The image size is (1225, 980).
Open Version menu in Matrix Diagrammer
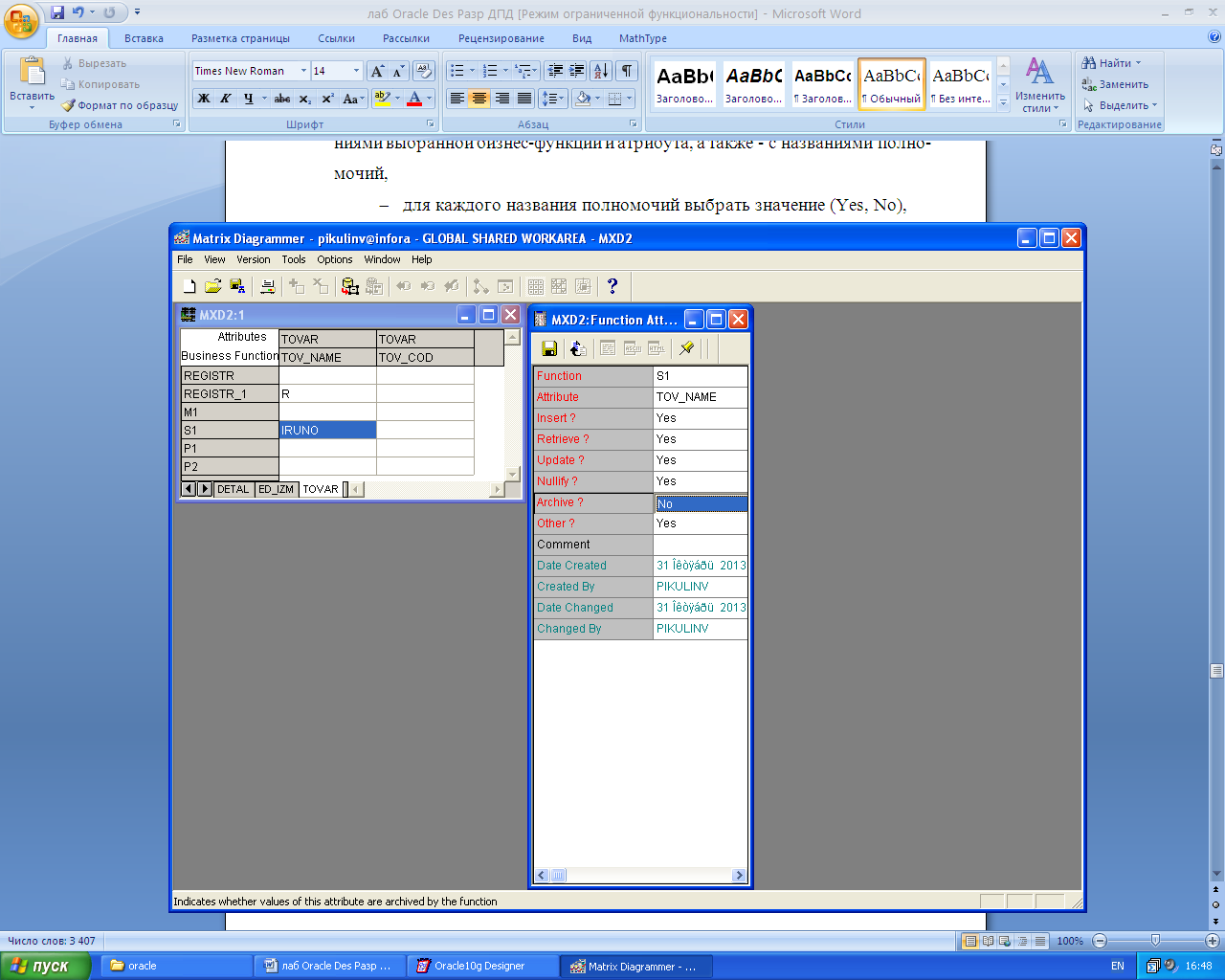[254, 259]
